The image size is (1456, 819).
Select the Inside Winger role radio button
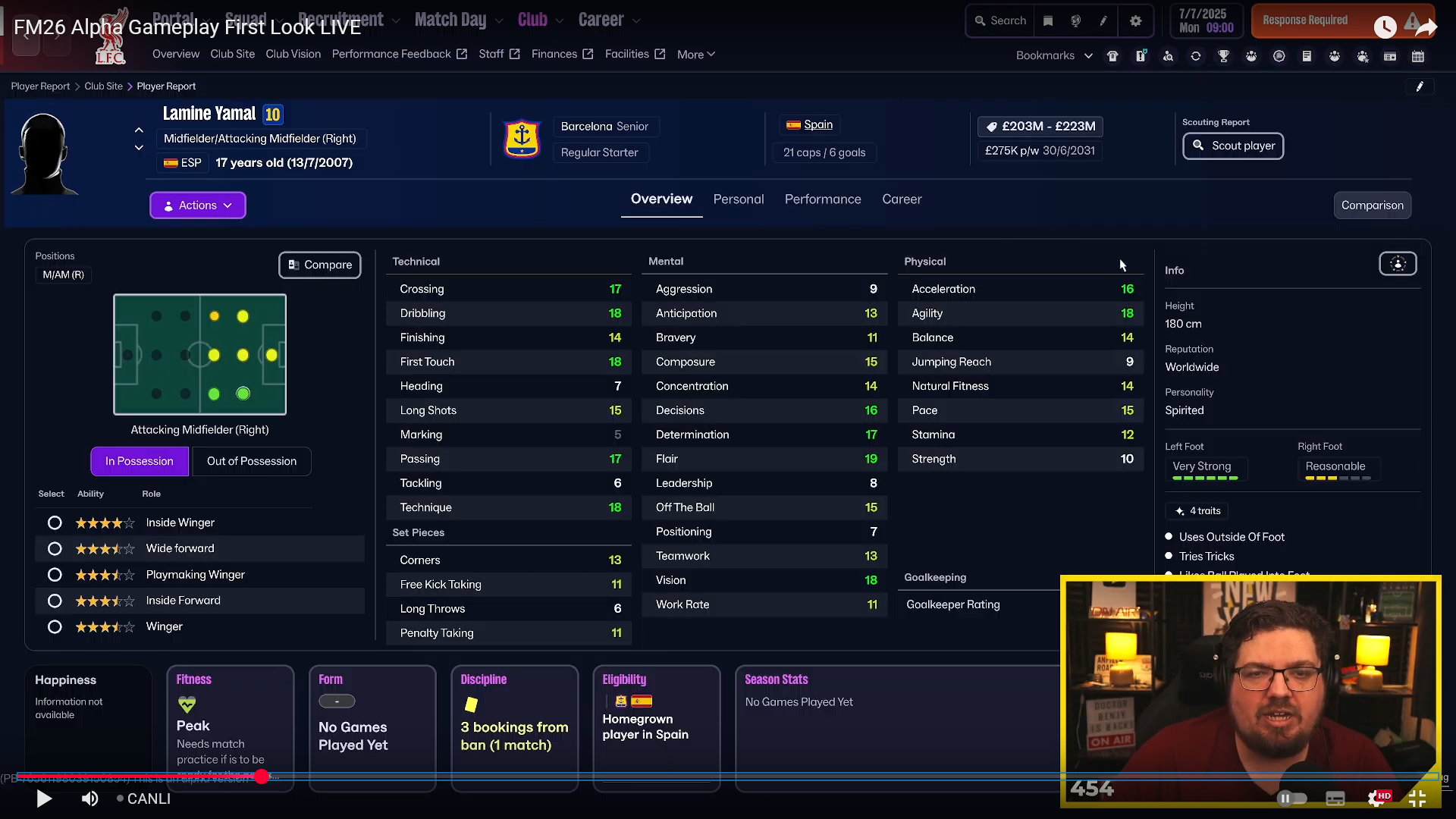pyautogui.click(x=55, y=522)
